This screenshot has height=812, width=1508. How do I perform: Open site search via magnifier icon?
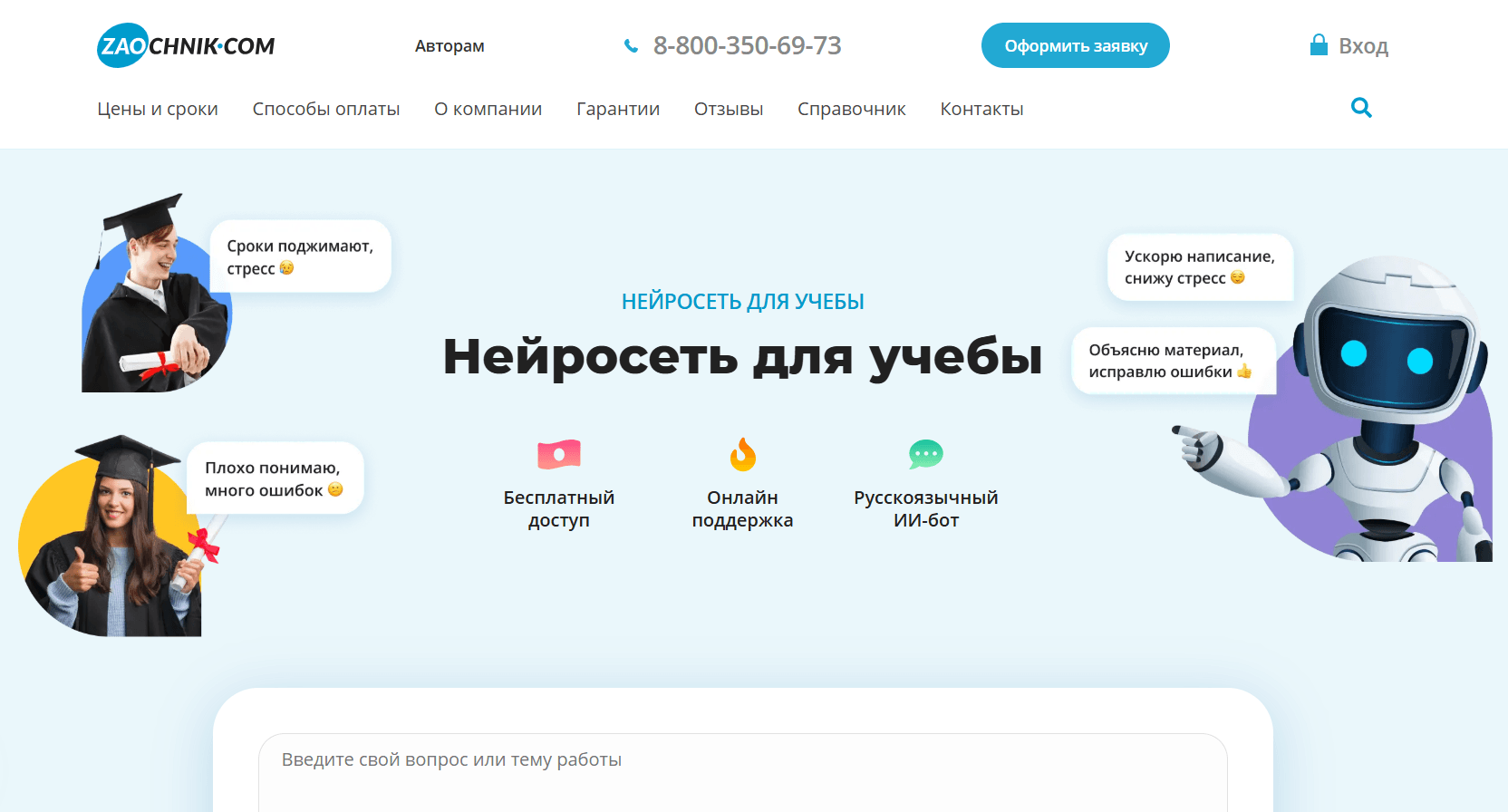click(x=1361, y=108)
